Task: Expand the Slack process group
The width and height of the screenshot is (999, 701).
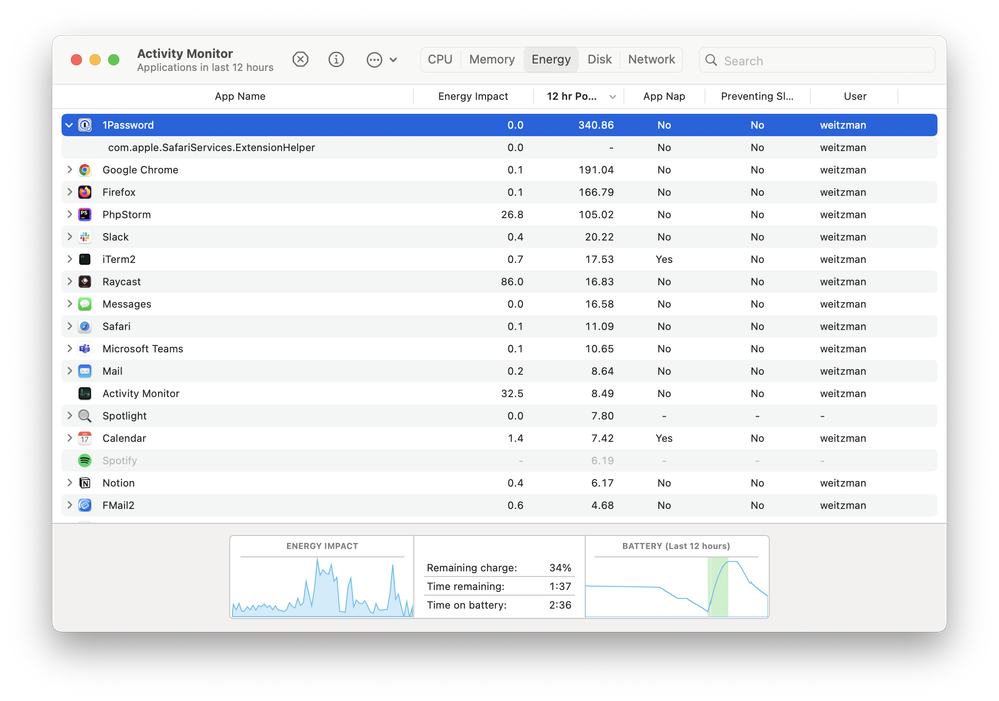Action: tap(69, 236)
